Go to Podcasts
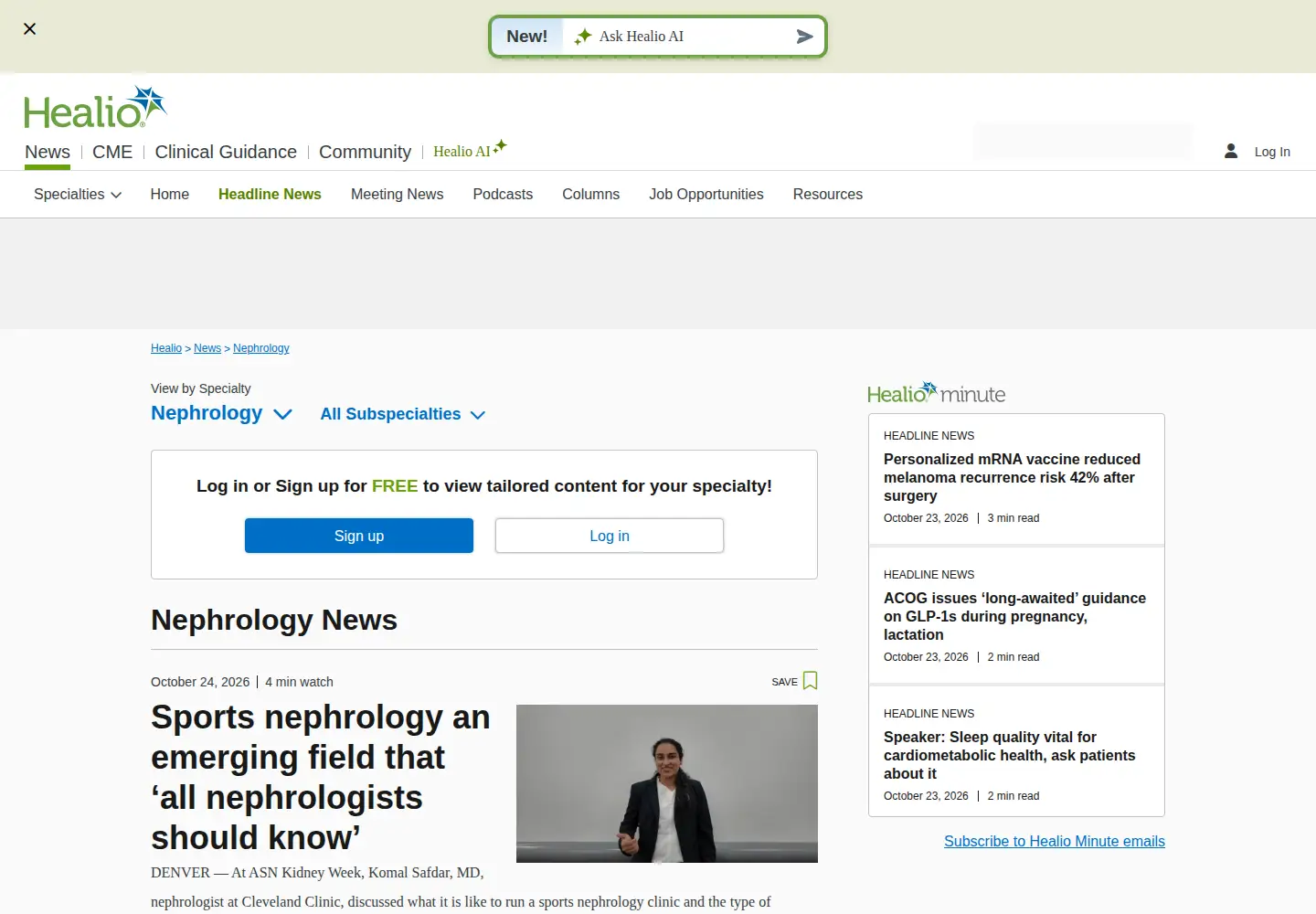Viewport: 1316px width, 914px height. pos(503,194)
